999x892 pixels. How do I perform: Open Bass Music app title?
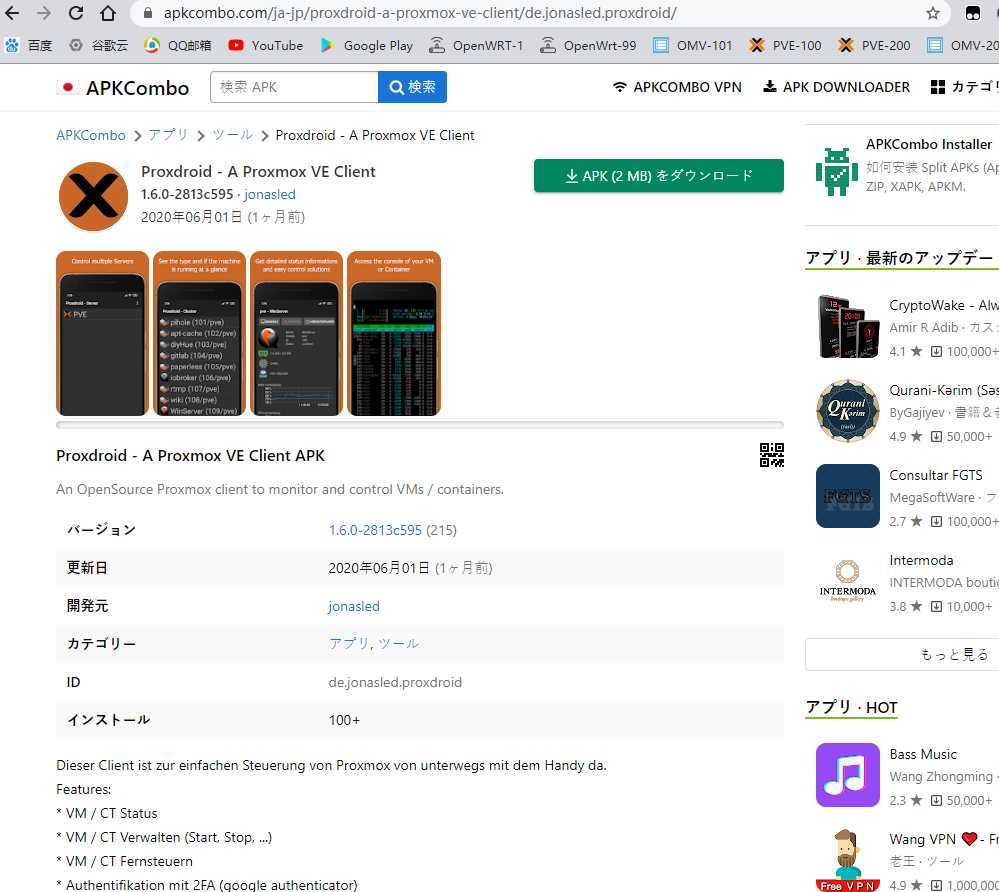point(923,754)
